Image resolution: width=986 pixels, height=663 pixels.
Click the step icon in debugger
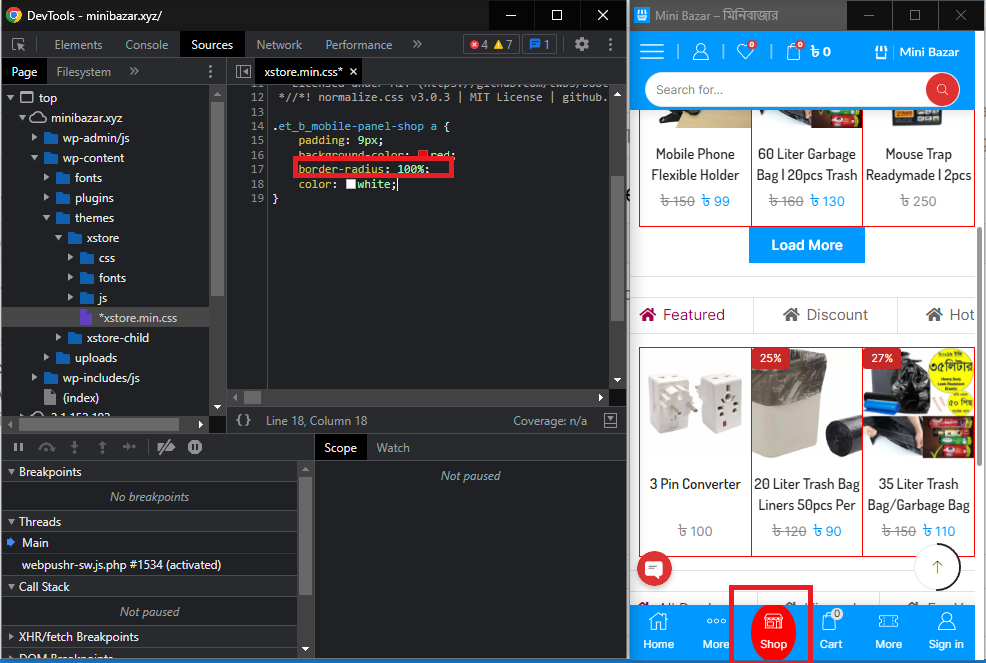(x=130, y=447)
